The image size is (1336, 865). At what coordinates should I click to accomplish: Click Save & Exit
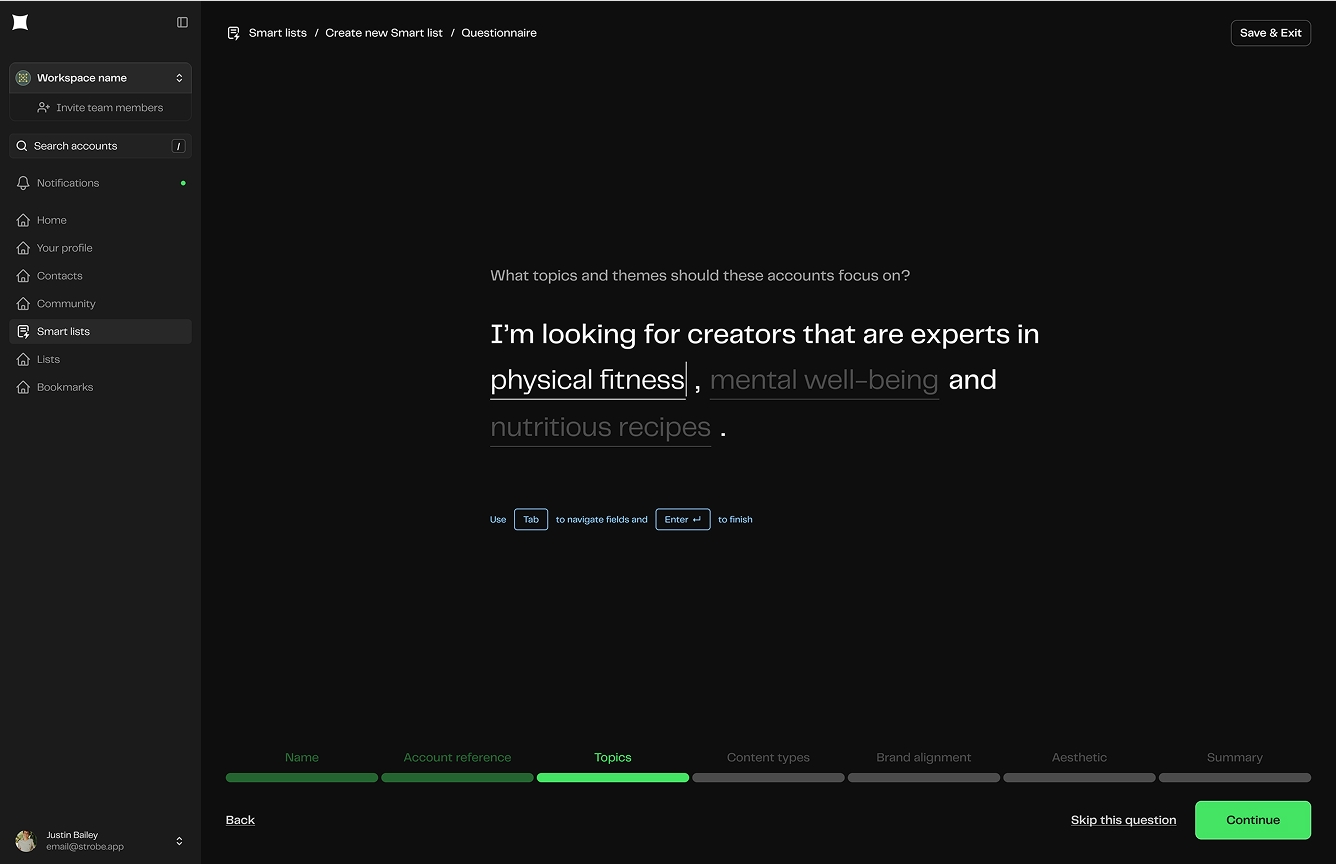[1270, 33]
